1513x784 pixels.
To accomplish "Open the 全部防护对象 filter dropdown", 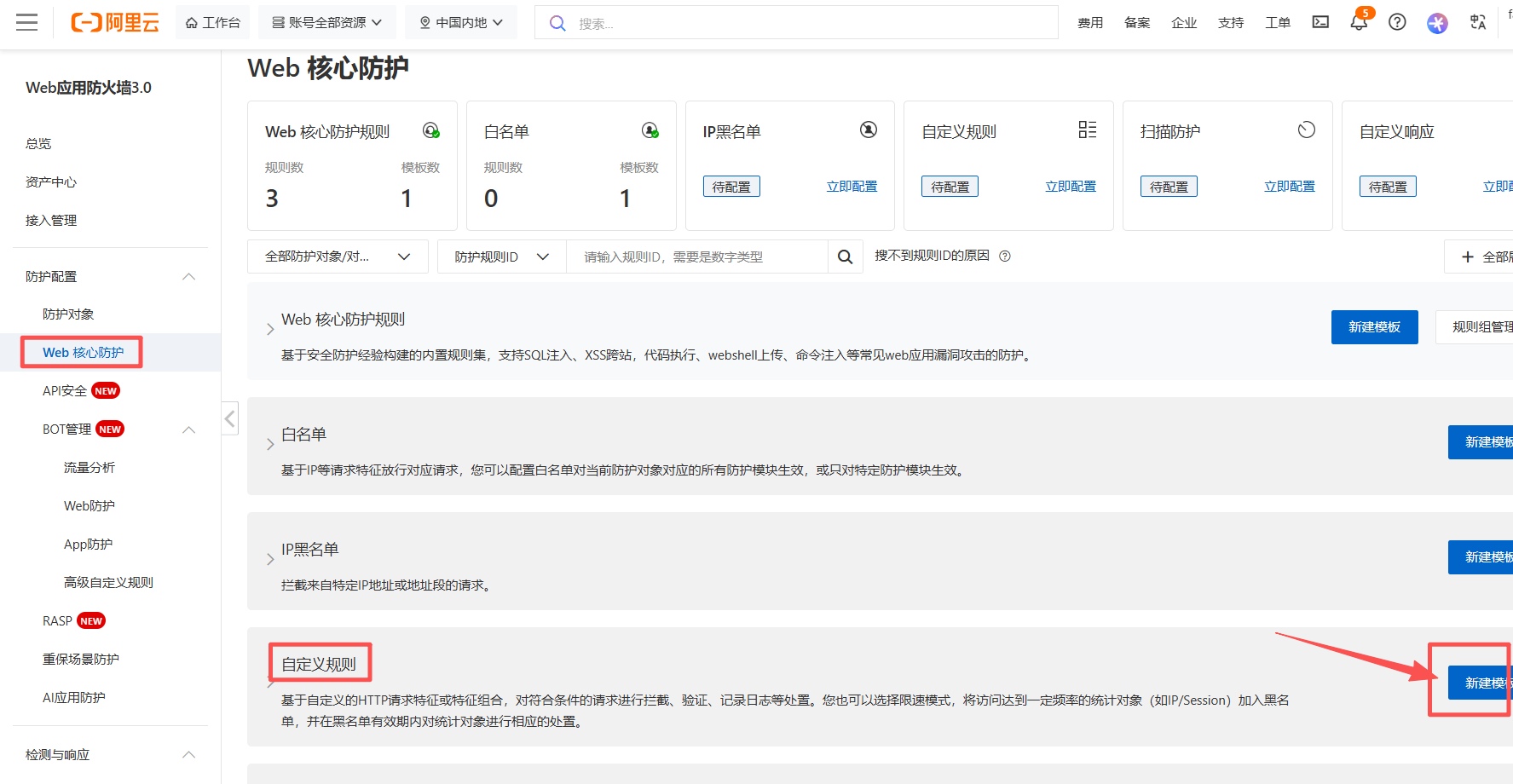I will click(338, 257).
